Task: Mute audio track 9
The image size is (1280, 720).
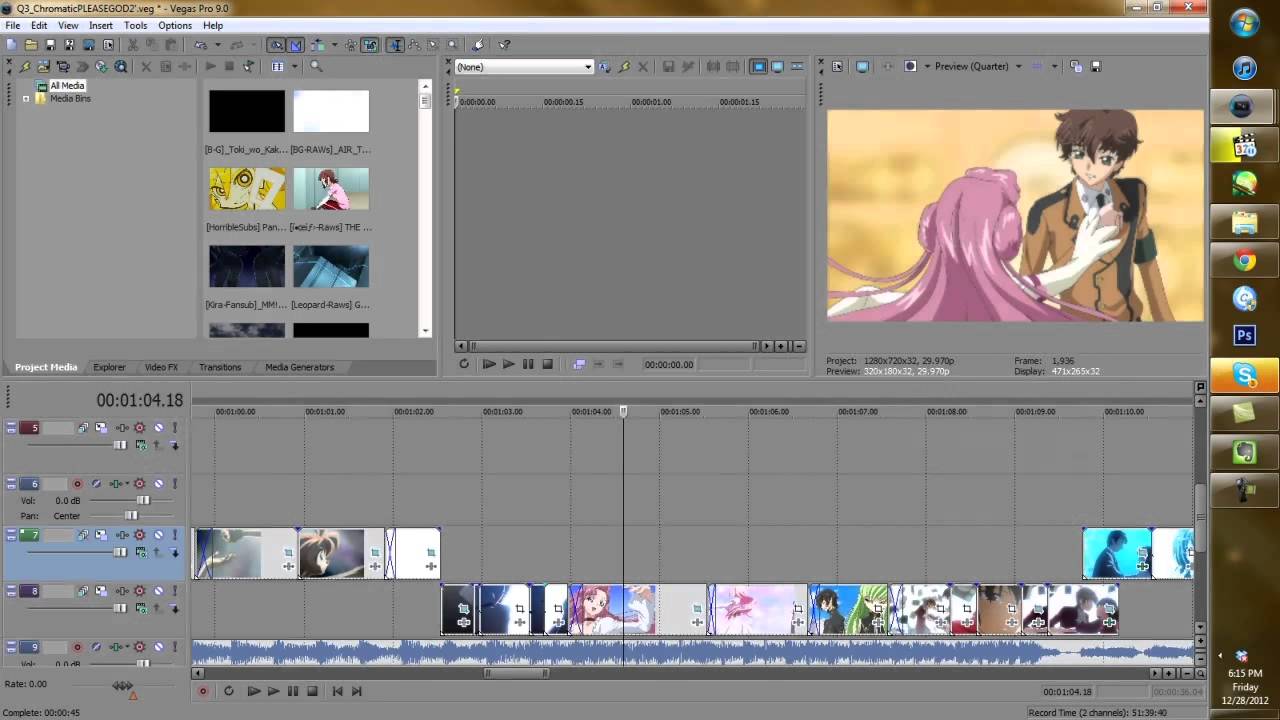Action: point(158,647)
